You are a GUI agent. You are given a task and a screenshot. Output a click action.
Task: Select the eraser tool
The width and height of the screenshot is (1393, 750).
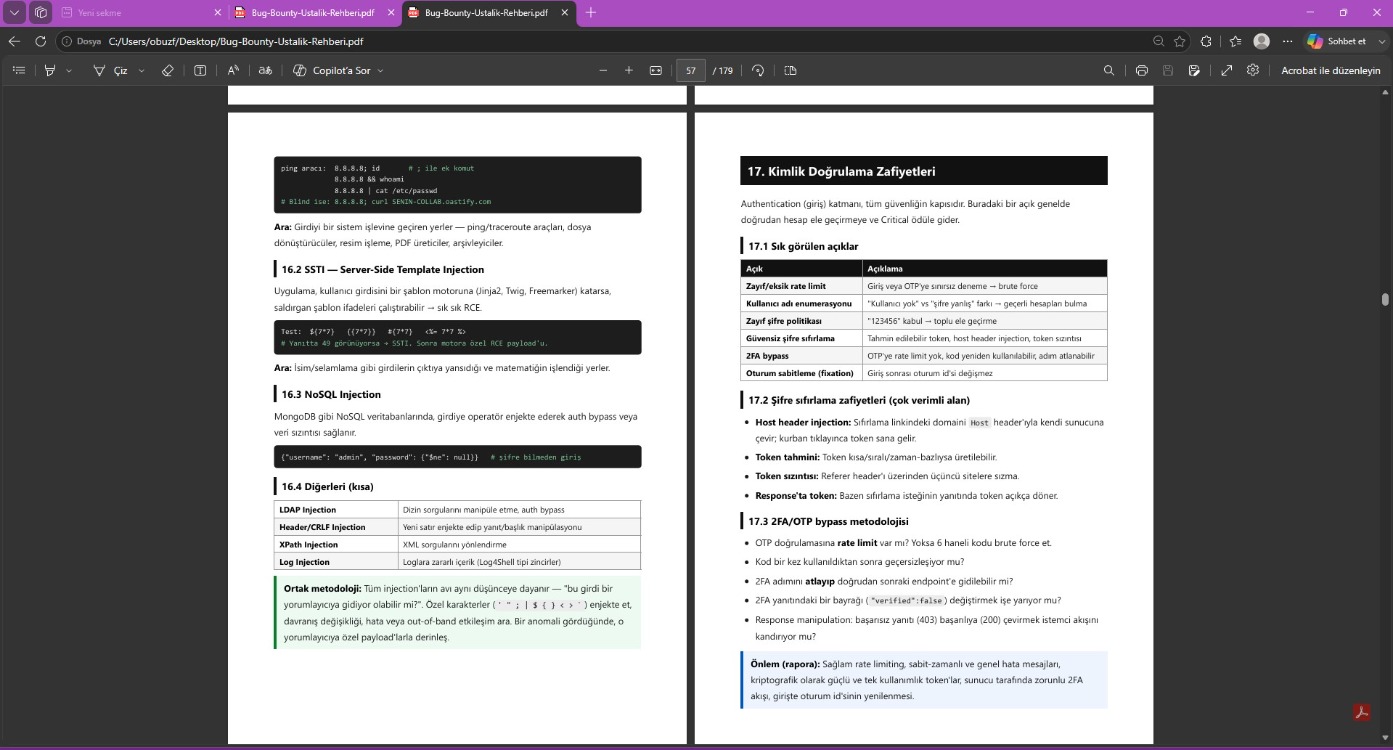tap(167, 70)
